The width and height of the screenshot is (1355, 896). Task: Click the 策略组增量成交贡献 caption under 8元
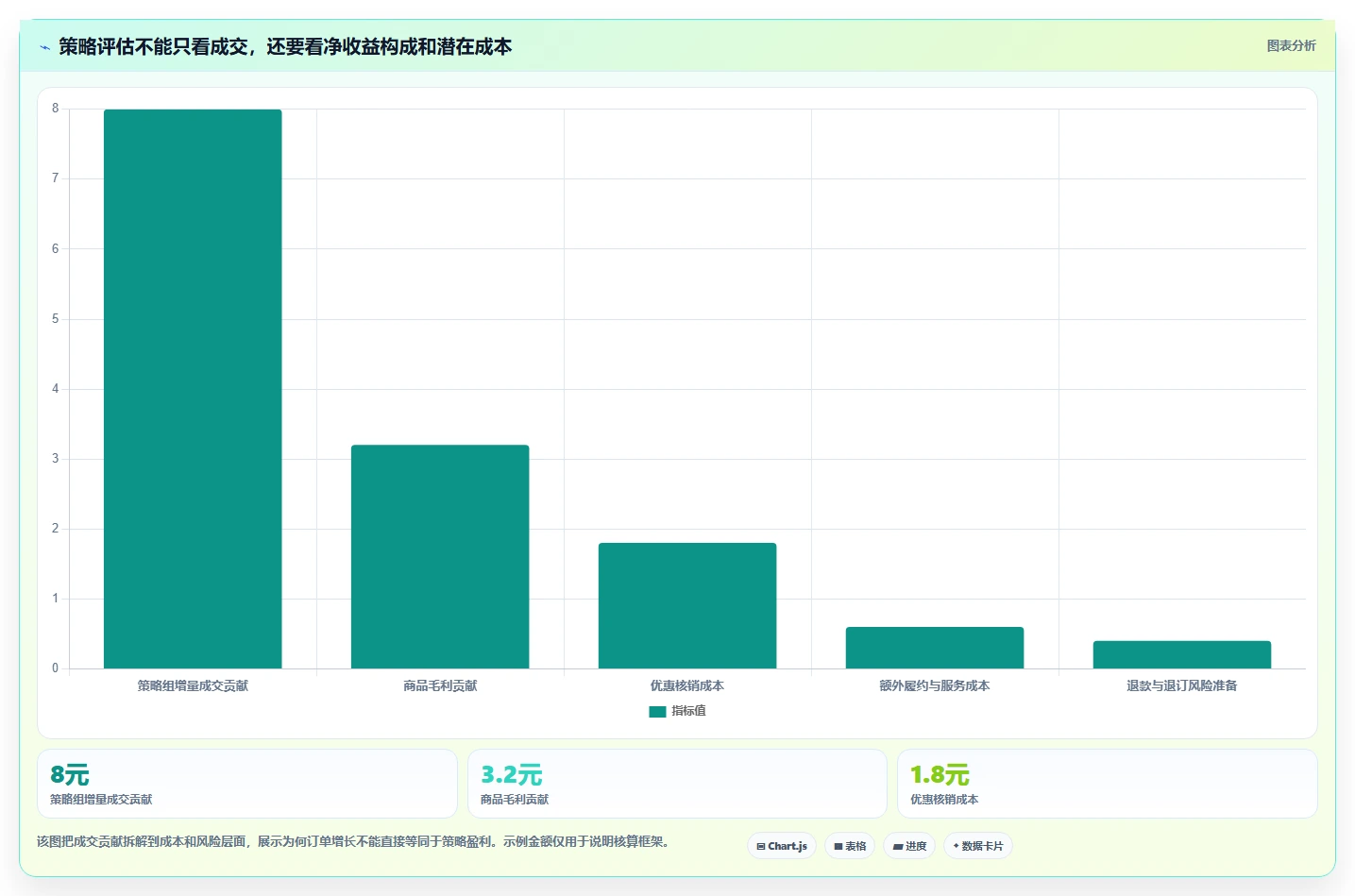tap(101, 800)
